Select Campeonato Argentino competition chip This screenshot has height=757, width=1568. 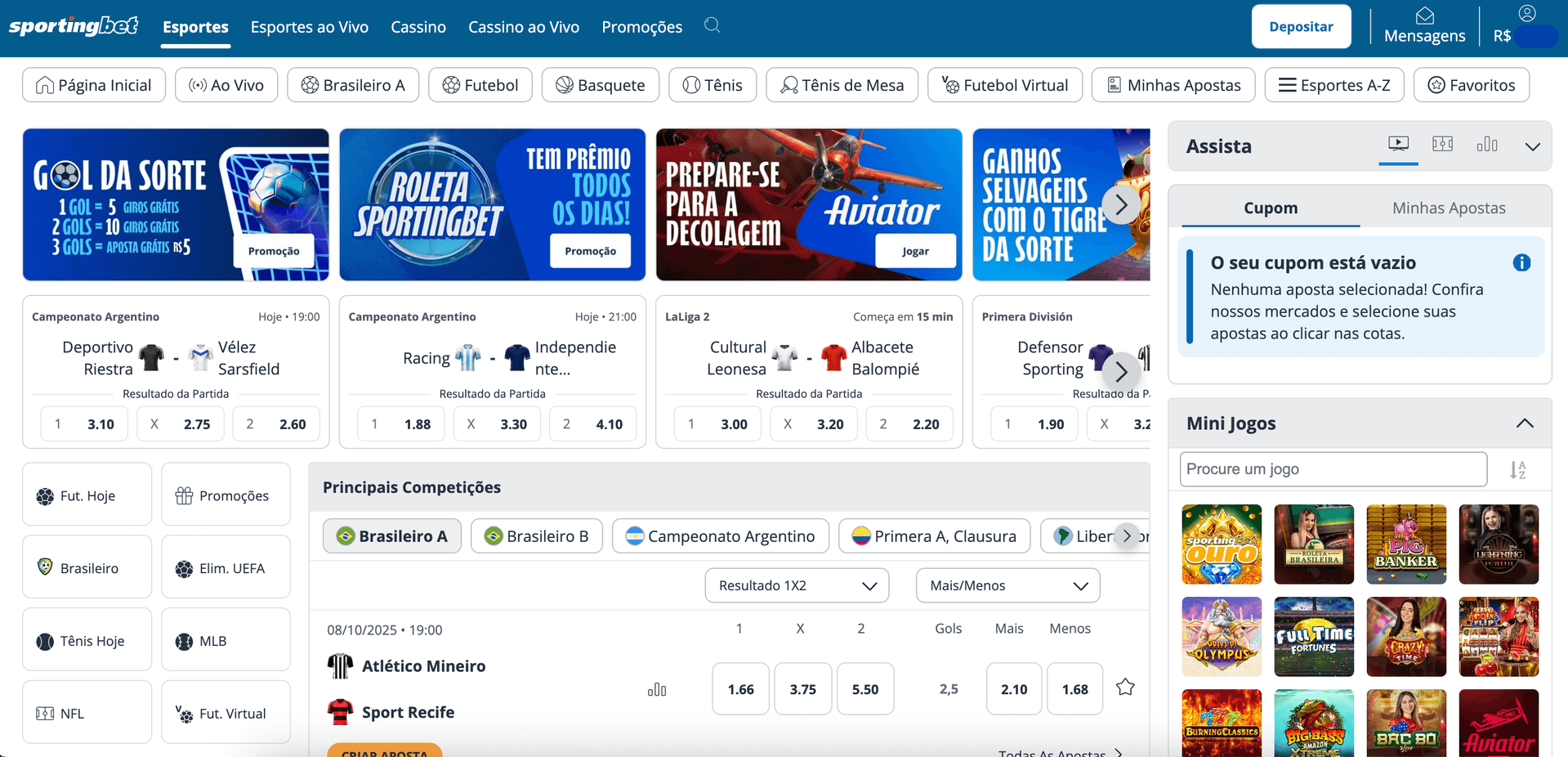pyautogui.click(x=721, y=536)
